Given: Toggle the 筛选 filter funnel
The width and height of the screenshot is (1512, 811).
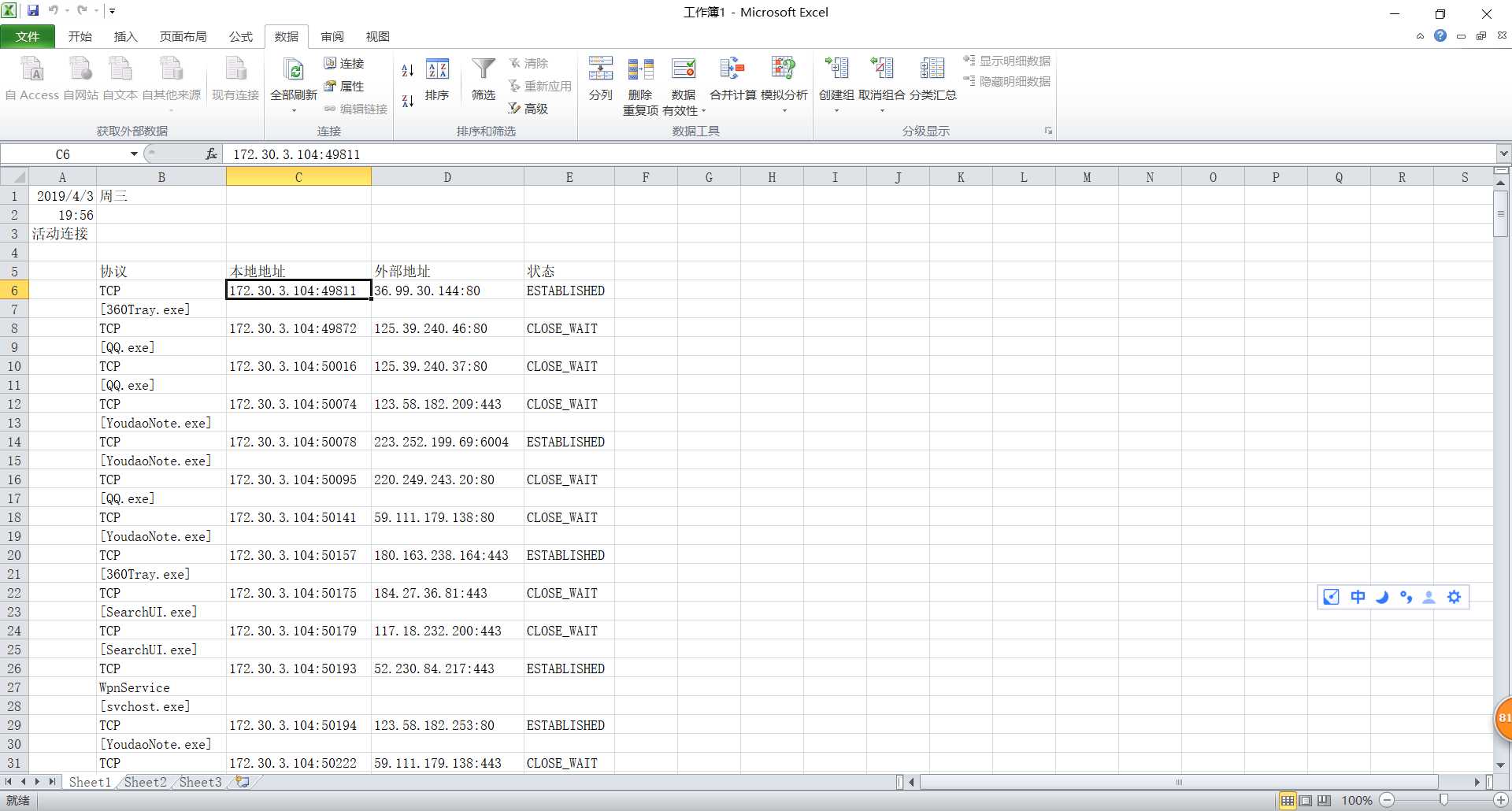Looking at the screenshot, I should click(x=483, y=80).
